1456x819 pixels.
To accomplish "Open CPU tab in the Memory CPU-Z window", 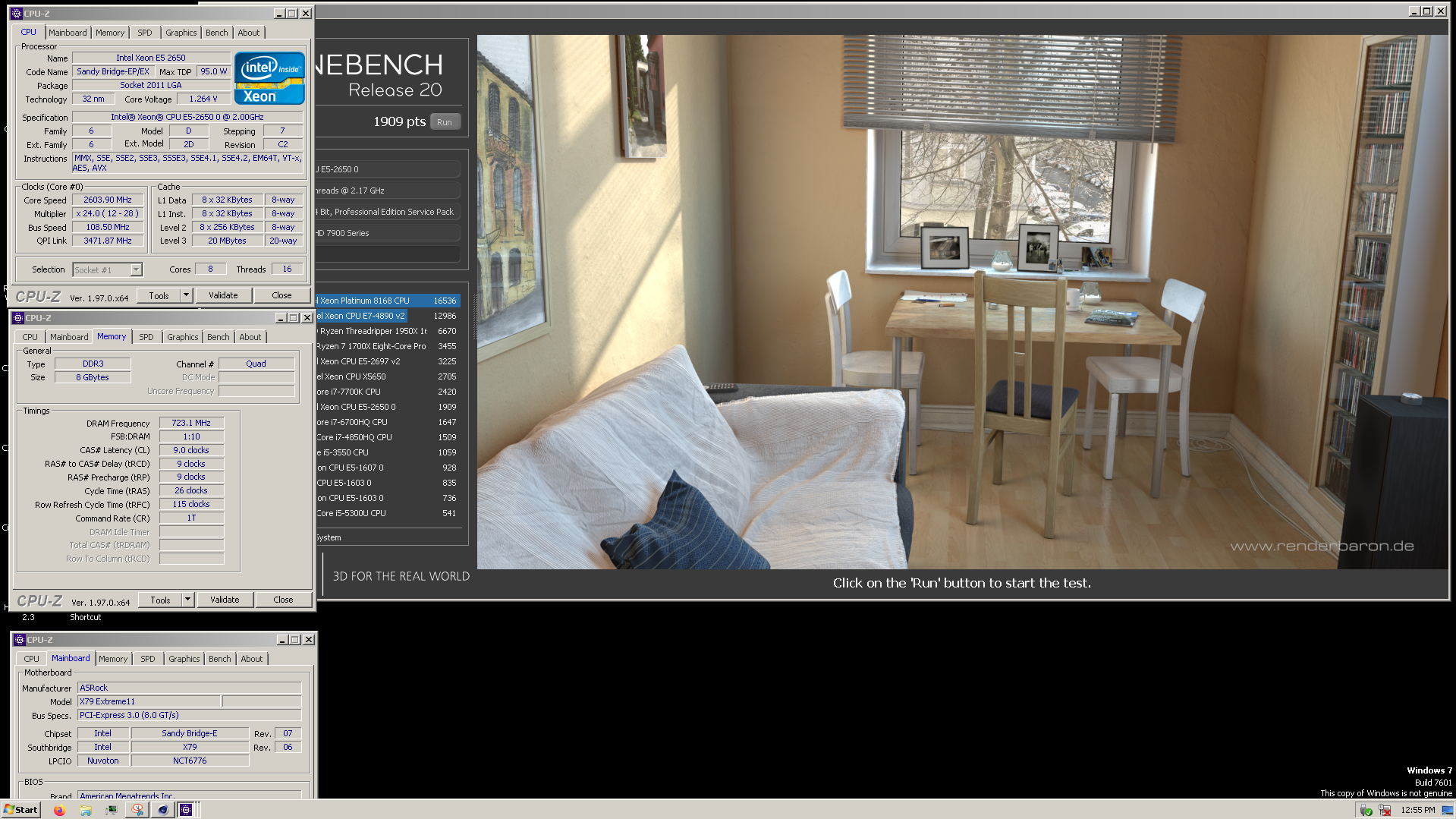I will coord(30,337).
